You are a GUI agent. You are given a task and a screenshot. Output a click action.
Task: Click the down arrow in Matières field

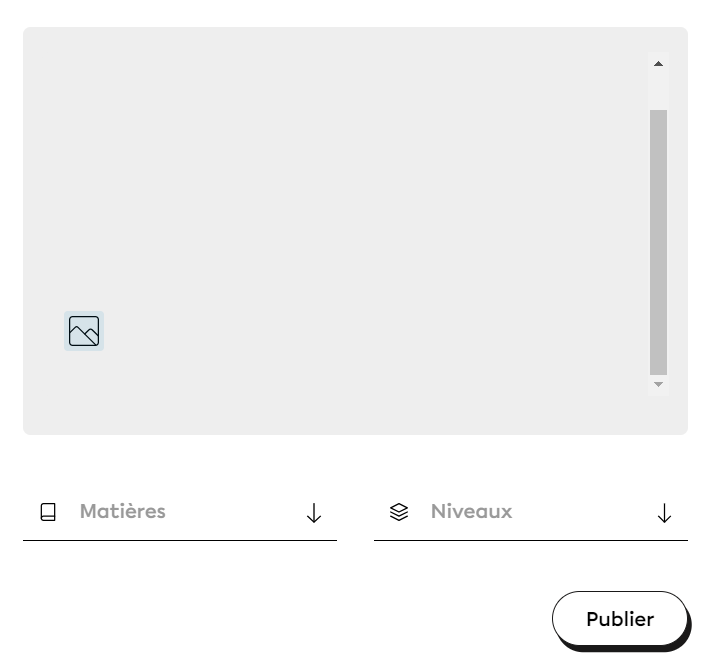(314, 513)
